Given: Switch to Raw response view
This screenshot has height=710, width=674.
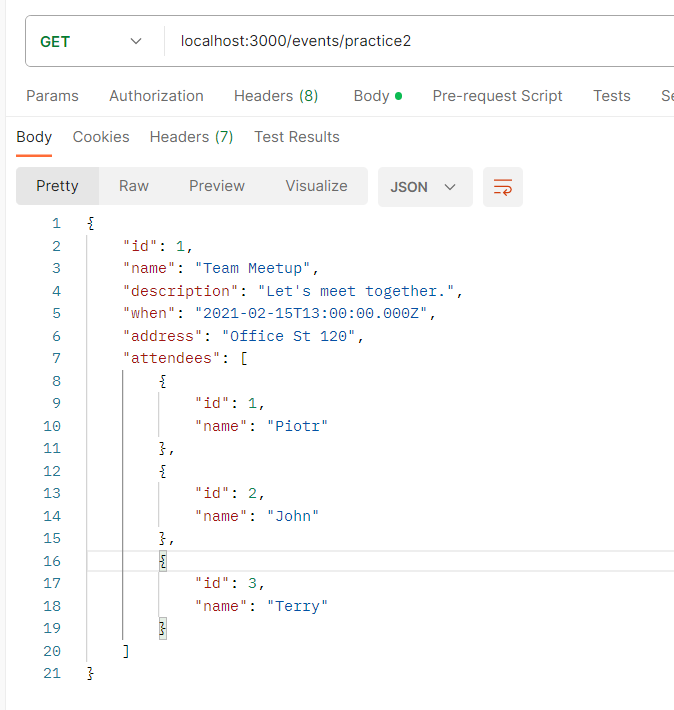Looking at the screenshot, I should click(x=134, y=186).
